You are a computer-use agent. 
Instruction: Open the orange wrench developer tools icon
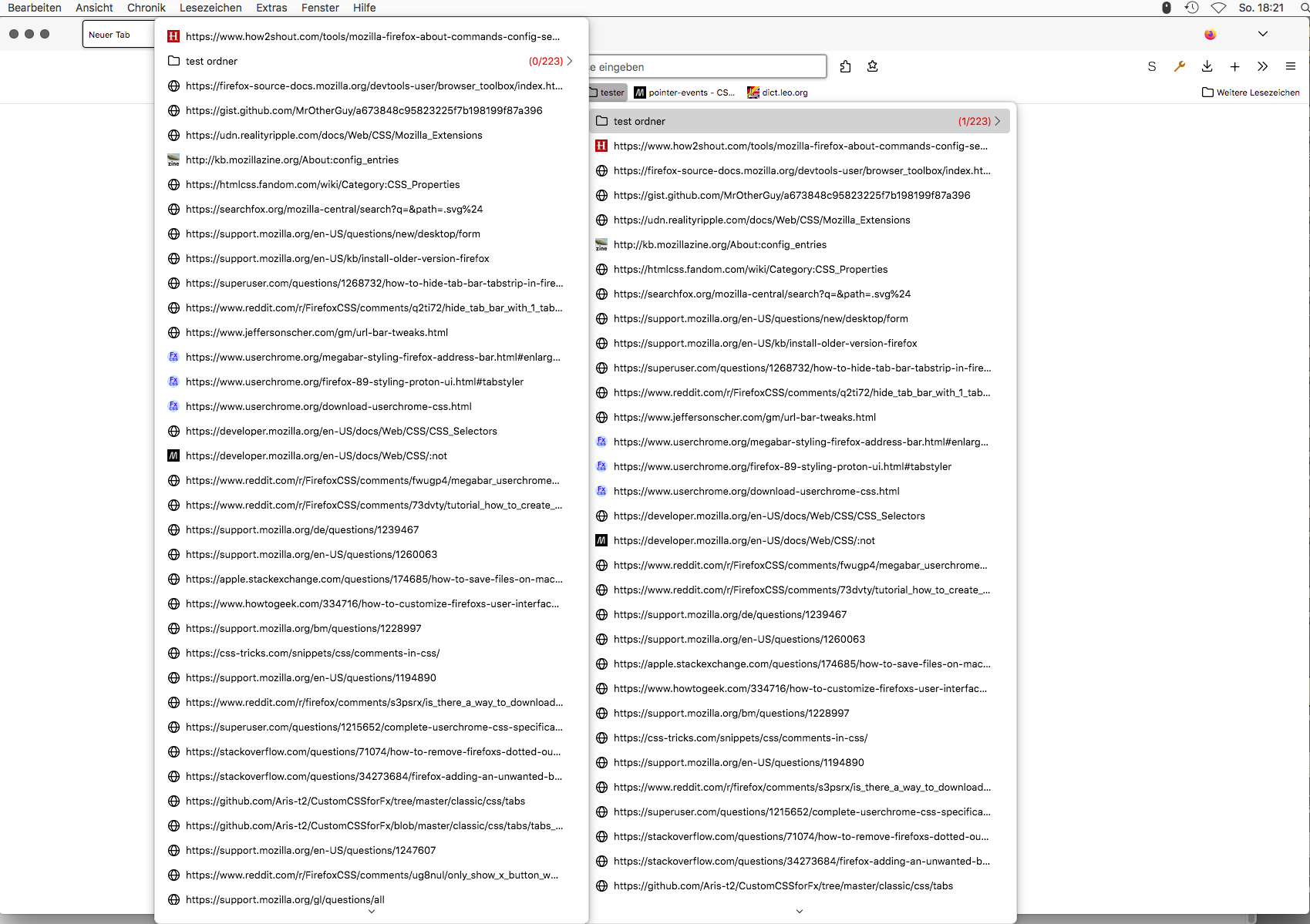point(1180,66)
